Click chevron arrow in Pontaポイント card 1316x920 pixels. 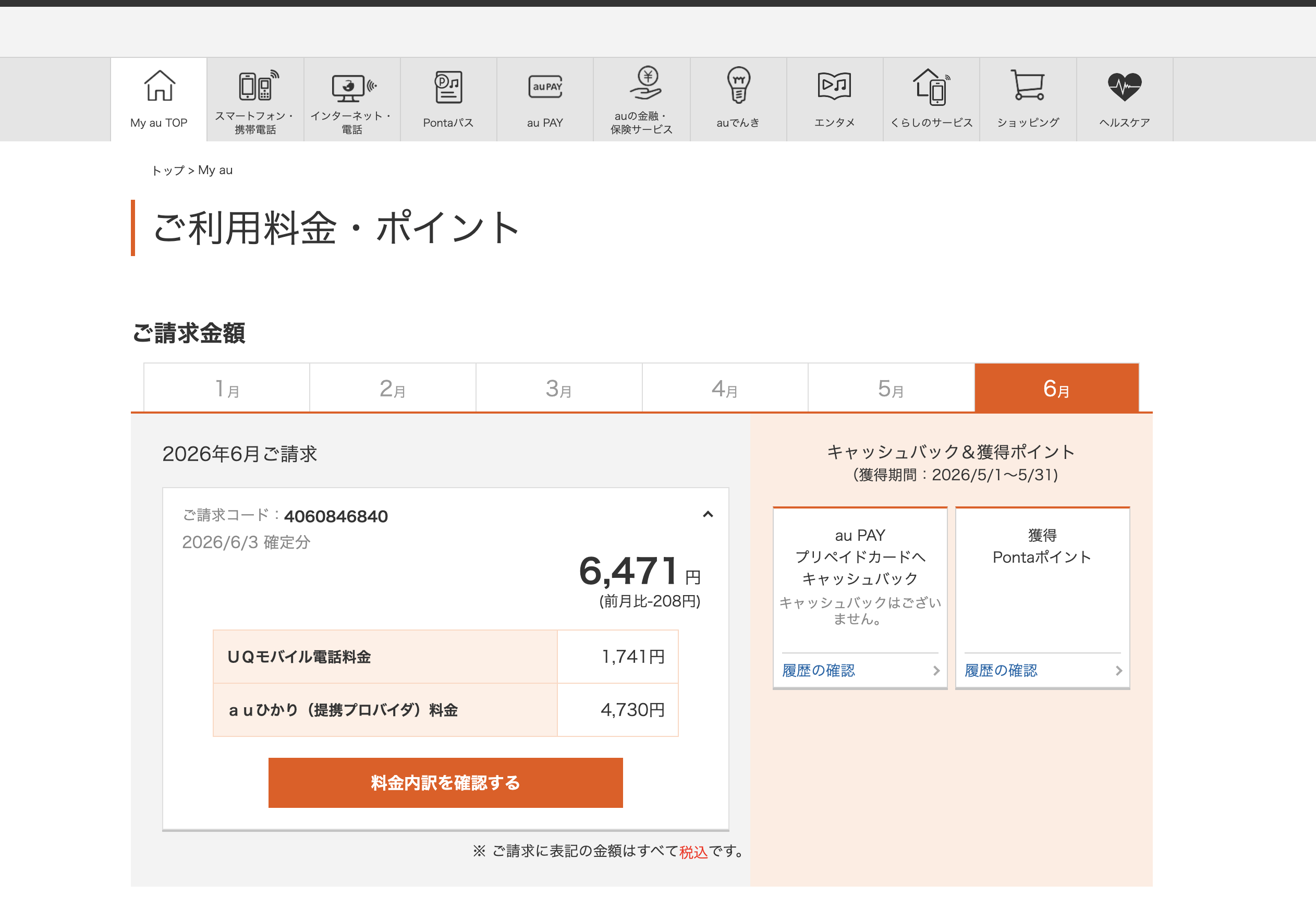pos(1118,670)
